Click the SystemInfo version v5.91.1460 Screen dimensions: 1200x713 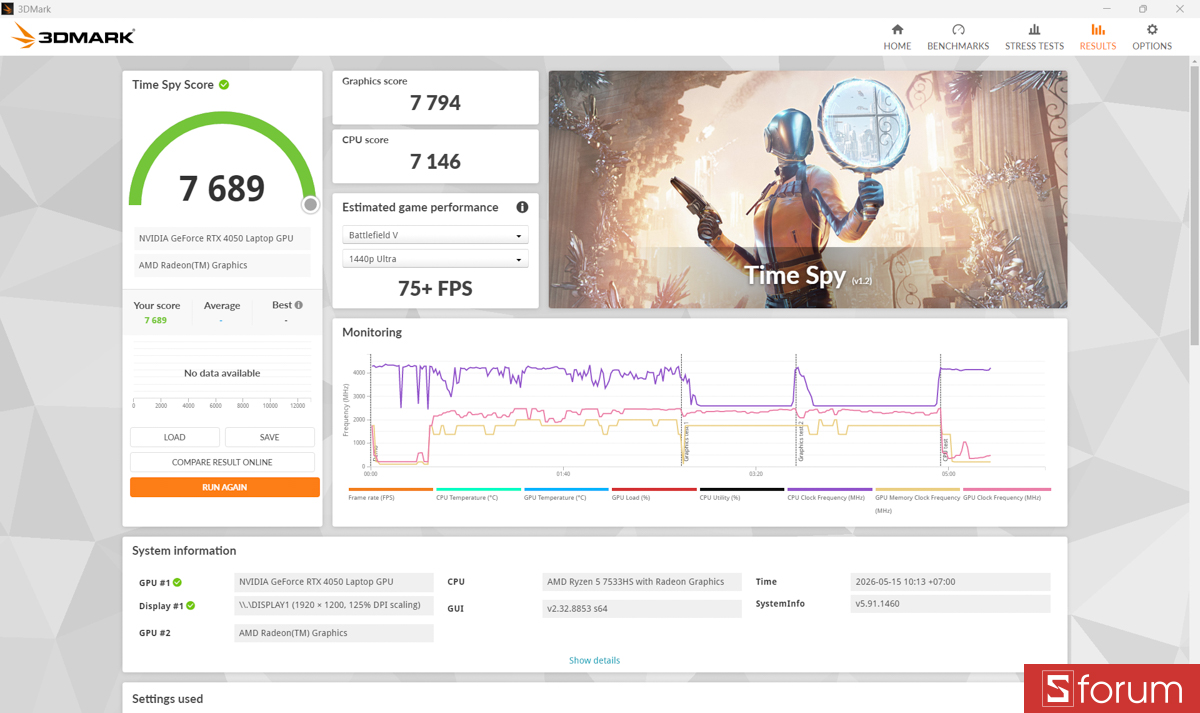tap(950, 604)
